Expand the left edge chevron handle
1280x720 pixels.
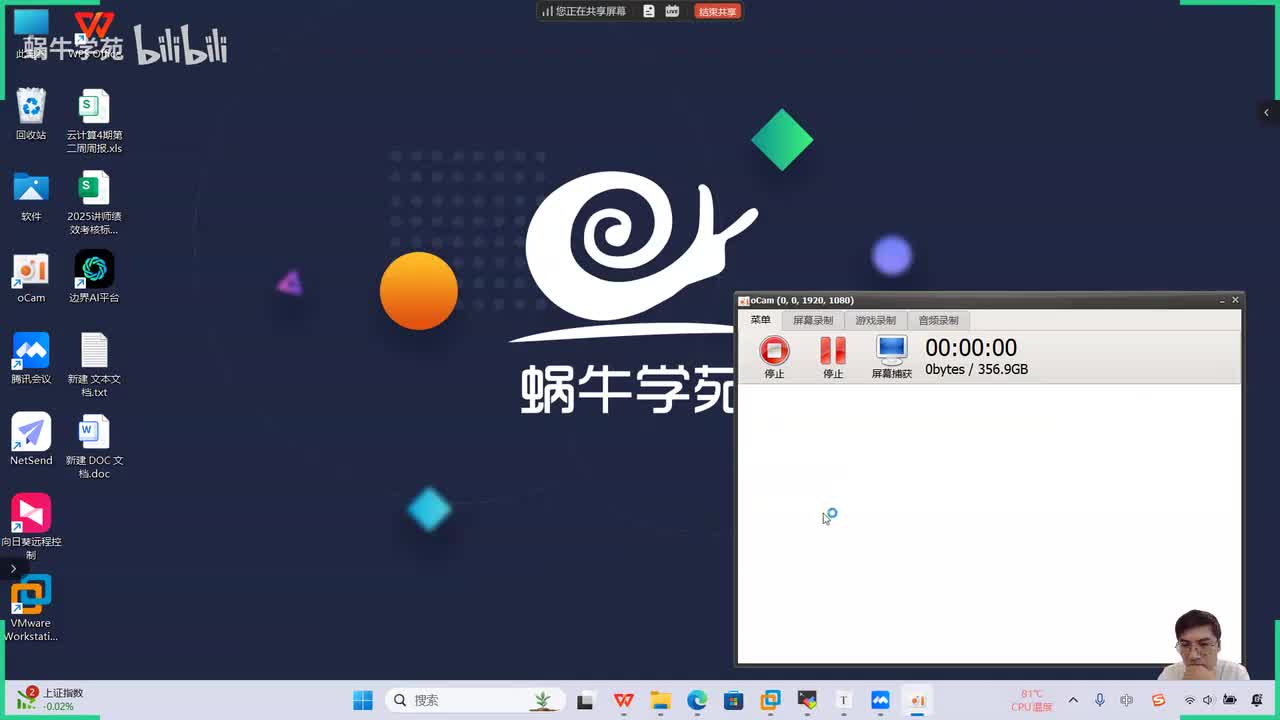click(13, 568)
